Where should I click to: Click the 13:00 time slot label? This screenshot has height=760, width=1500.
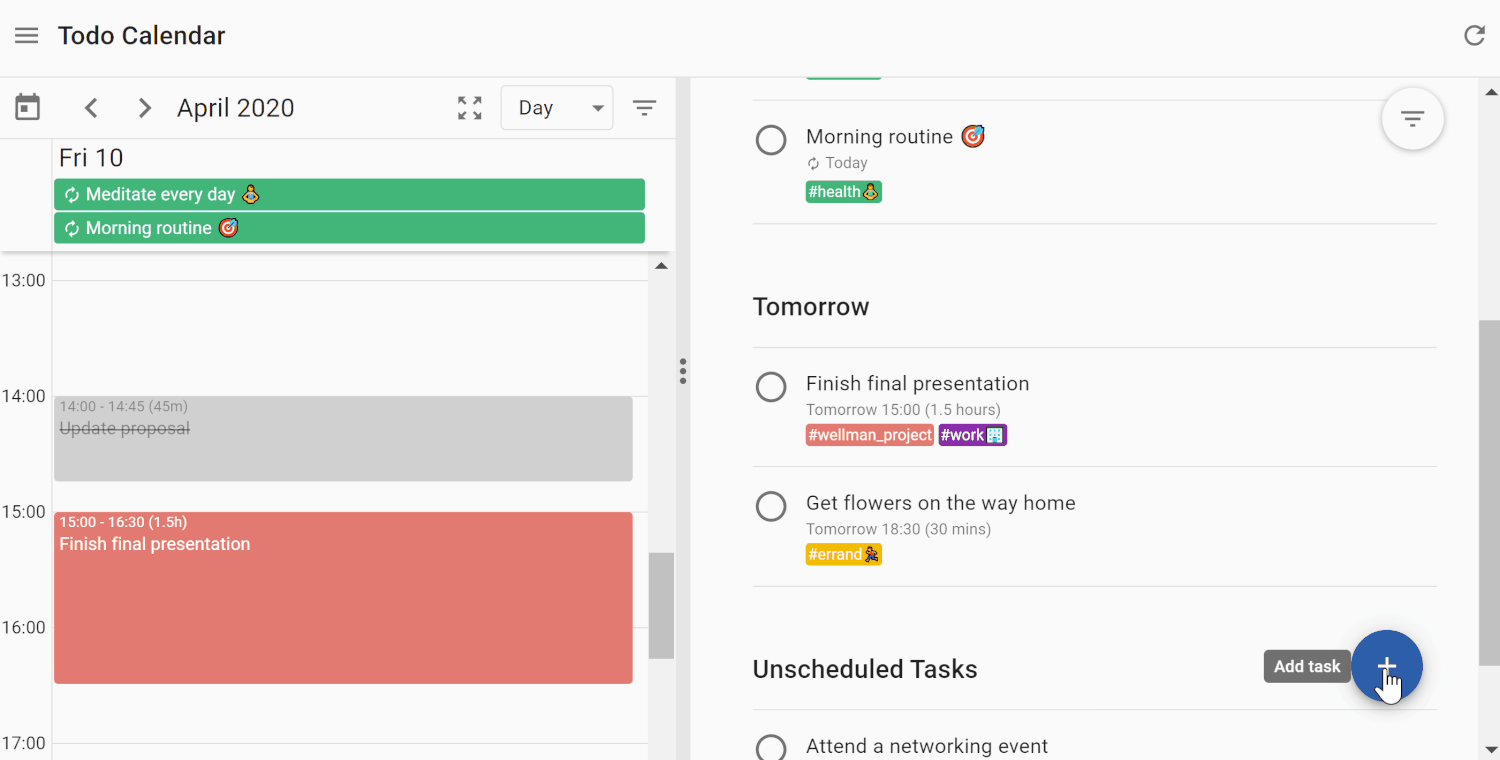pos(23,281)
